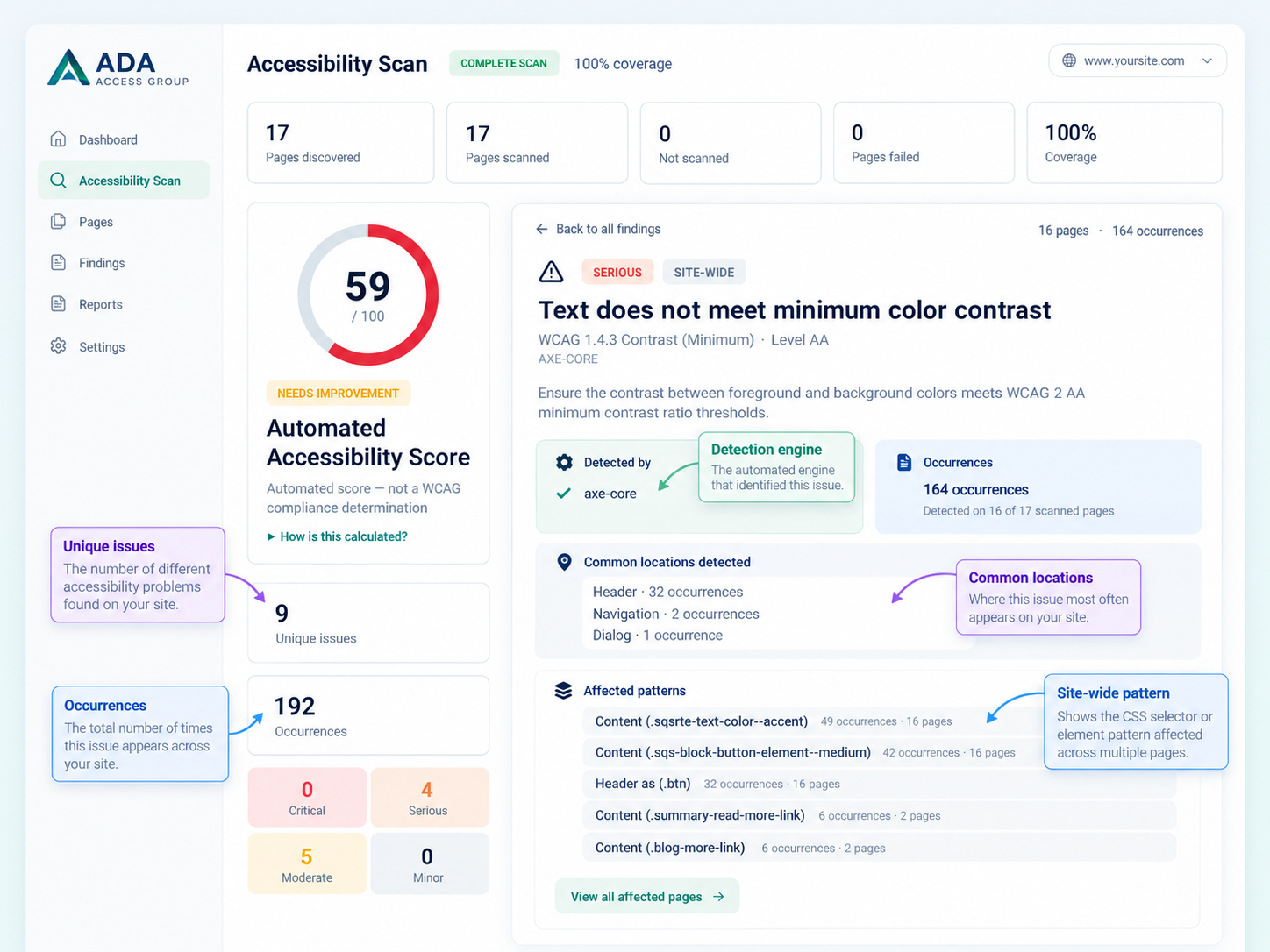Click the globe icon beside www.yoursite.com
Image resolution: width=1270 pixels, height=952 pixels.
click(x=1069, y=60)
